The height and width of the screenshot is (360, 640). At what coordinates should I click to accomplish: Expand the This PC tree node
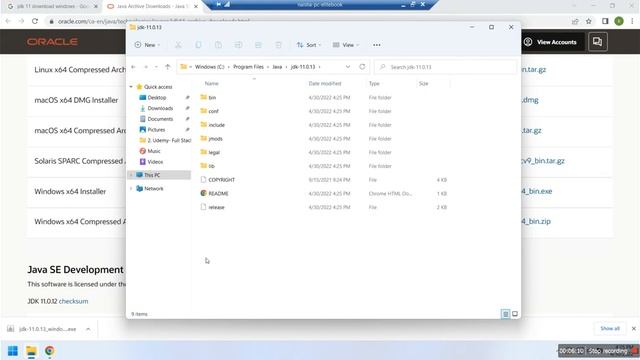click(131, 175)
